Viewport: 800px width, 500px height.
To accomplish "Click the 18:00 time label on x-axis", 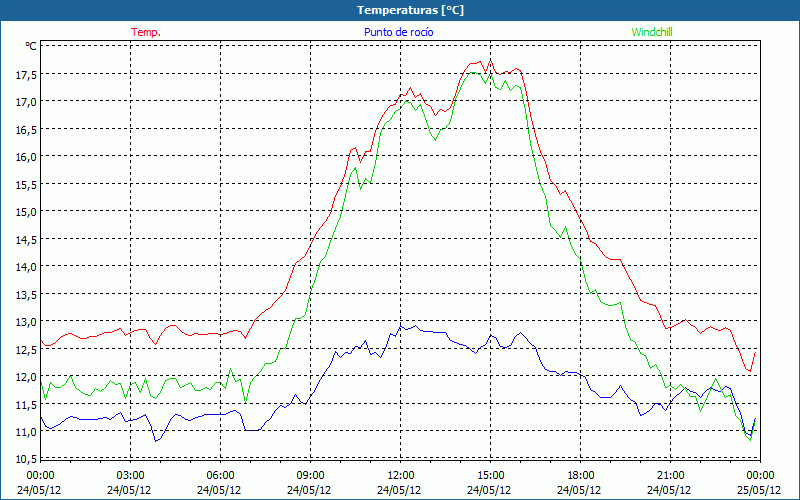I will pos(581,476).
